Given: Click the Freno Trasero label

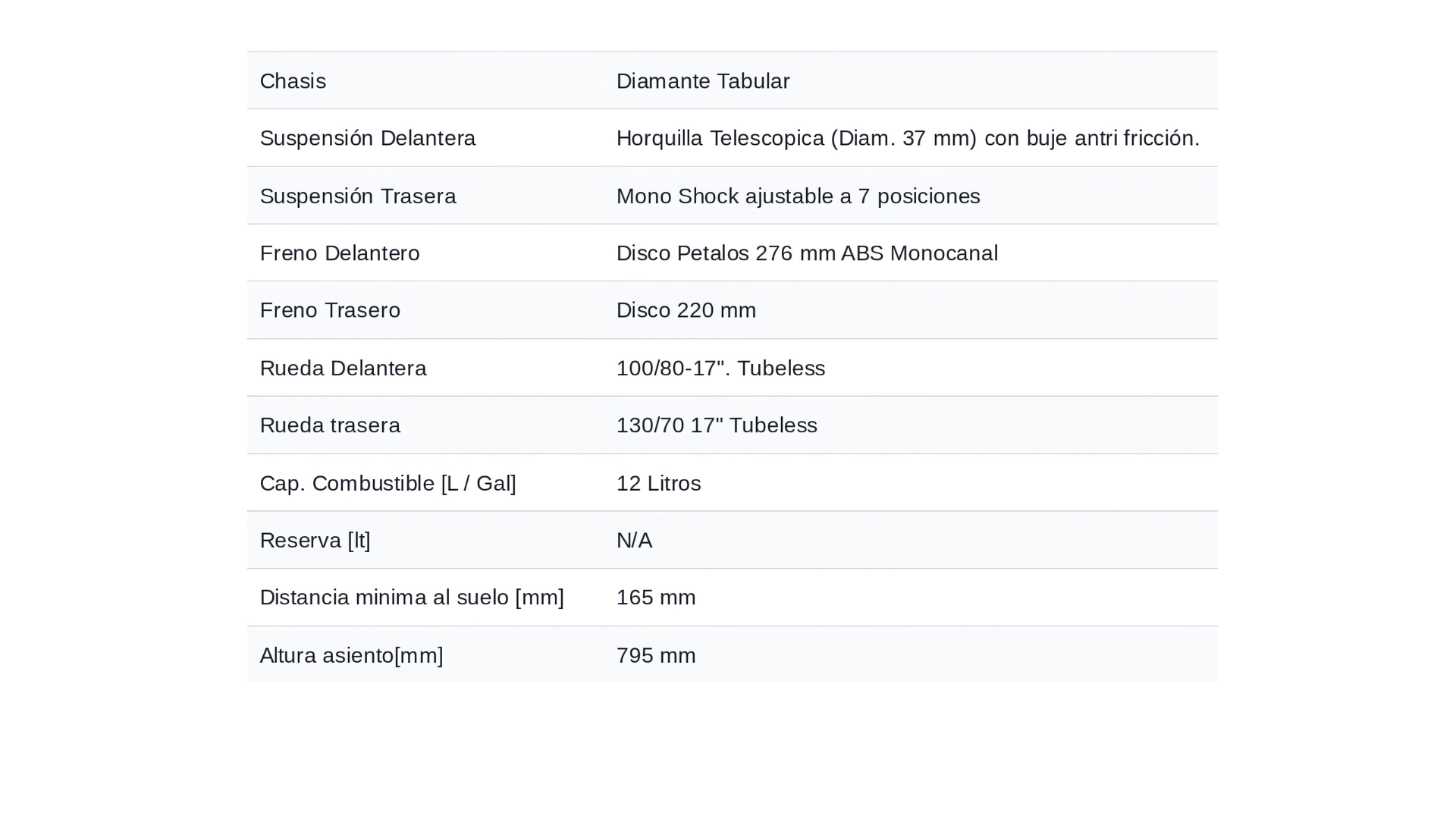Looking at the screenshot, I should [x=329, y=310].
